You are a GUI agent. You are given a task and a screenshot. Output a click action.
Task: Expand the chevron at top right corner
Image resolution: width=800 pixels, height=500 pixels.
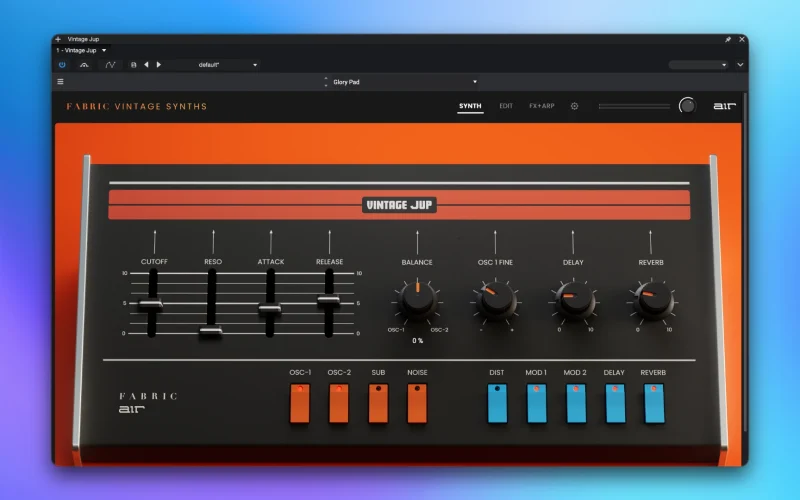pyautogui.click(x=740, y=65)
